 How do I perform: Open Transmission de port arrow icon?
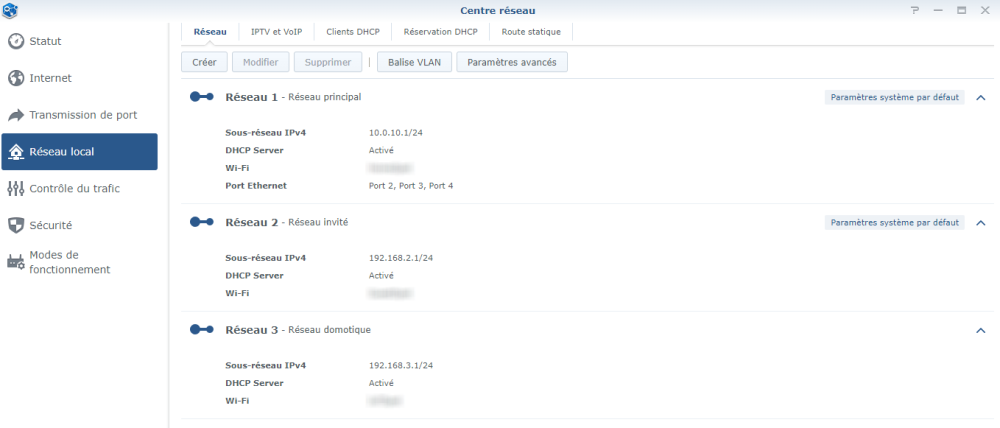click(x=16, y=115)
